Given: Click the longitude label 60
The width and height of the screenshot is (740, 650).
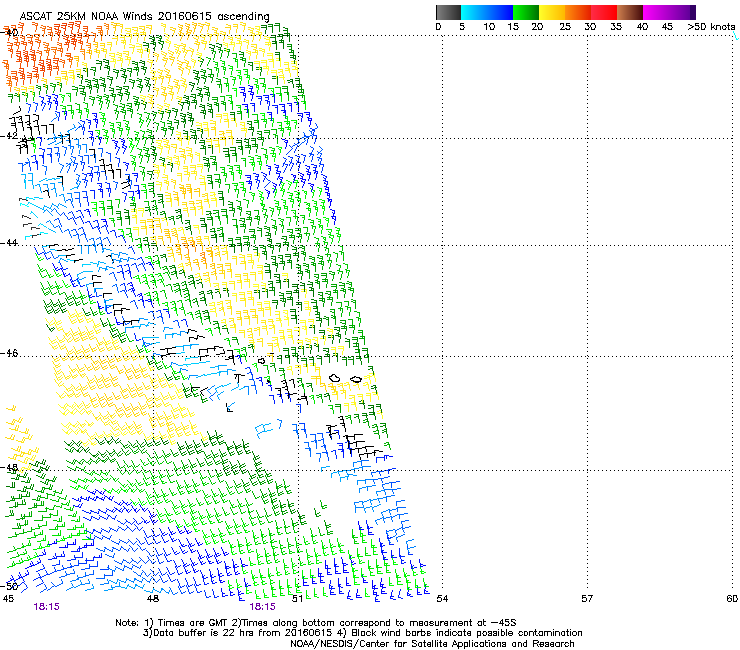Looking at the screenshot, I should pos(732,599).
